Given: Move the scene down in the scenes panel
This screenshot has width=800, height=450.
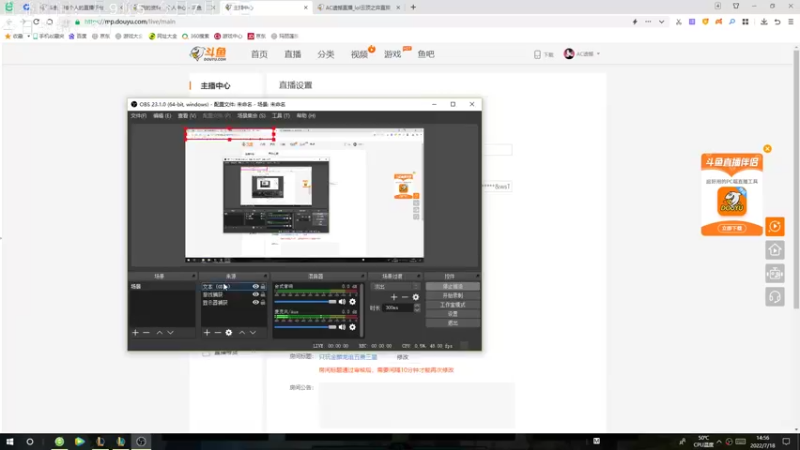Looking at the screenshot, I should point(170,333).
